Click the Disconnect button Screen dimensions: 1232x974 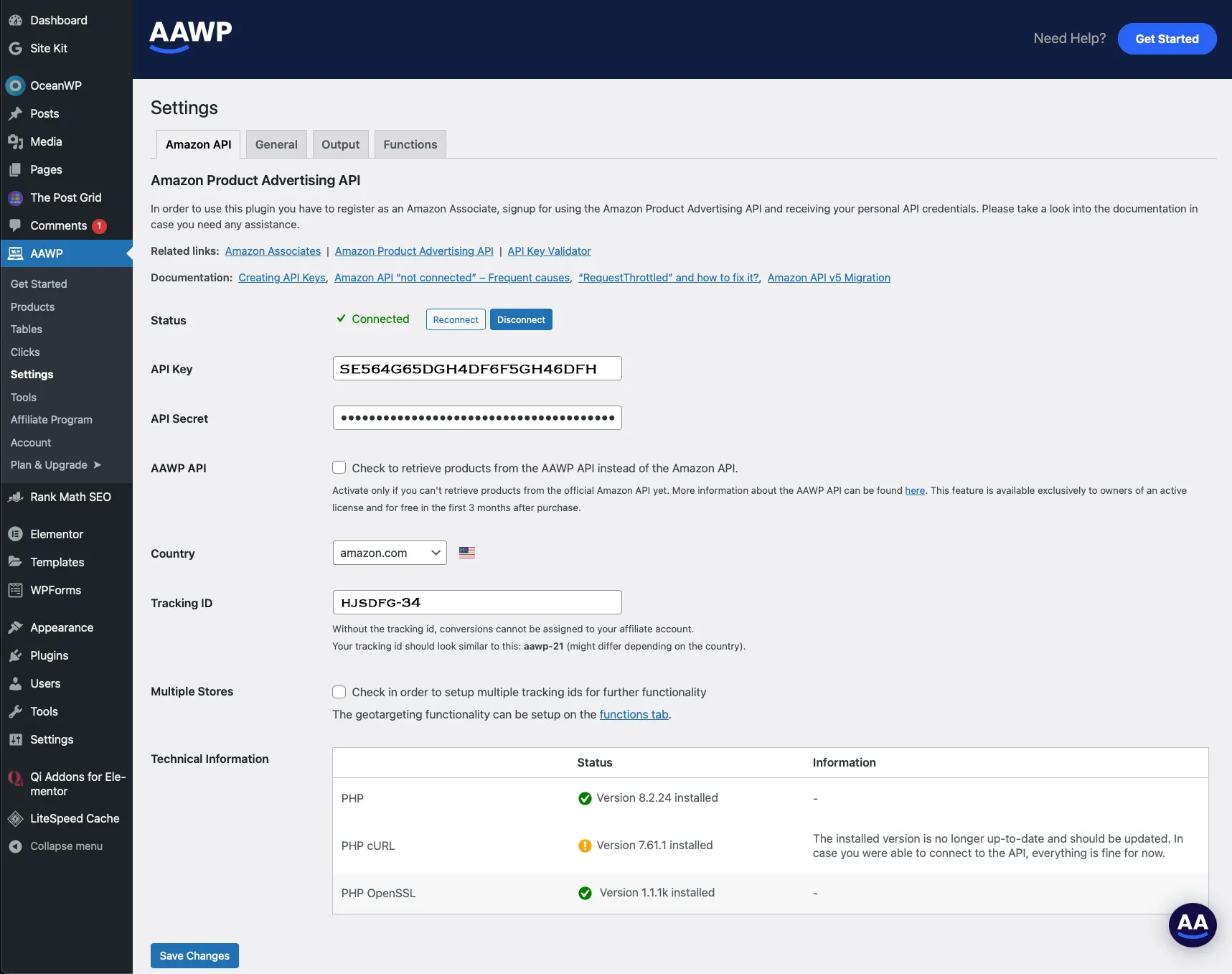(521, 319)
